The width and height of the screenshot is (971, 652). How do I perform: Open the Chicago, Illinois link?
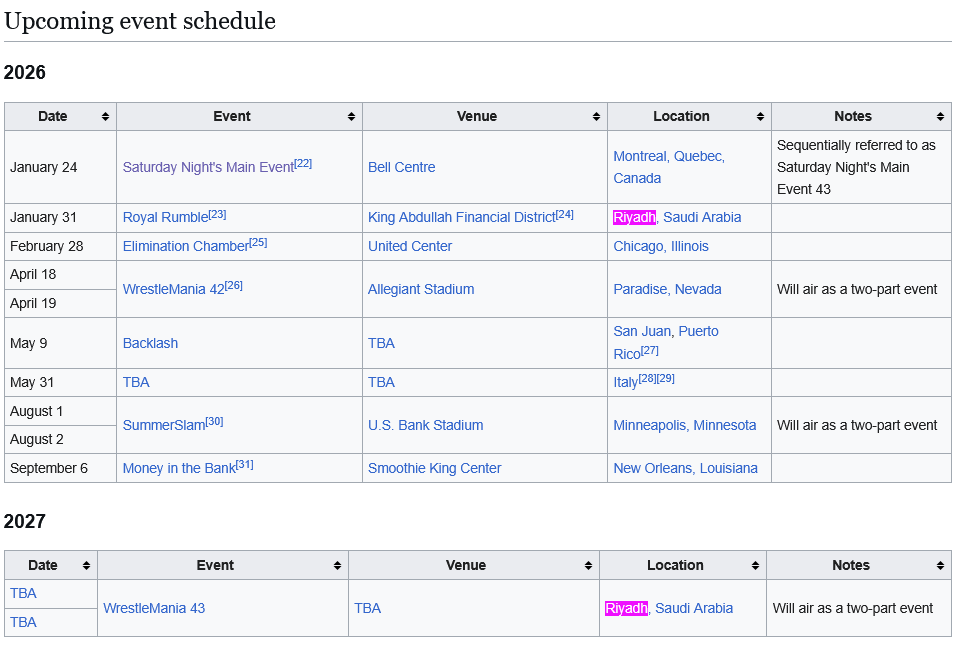tap(661, 246)
